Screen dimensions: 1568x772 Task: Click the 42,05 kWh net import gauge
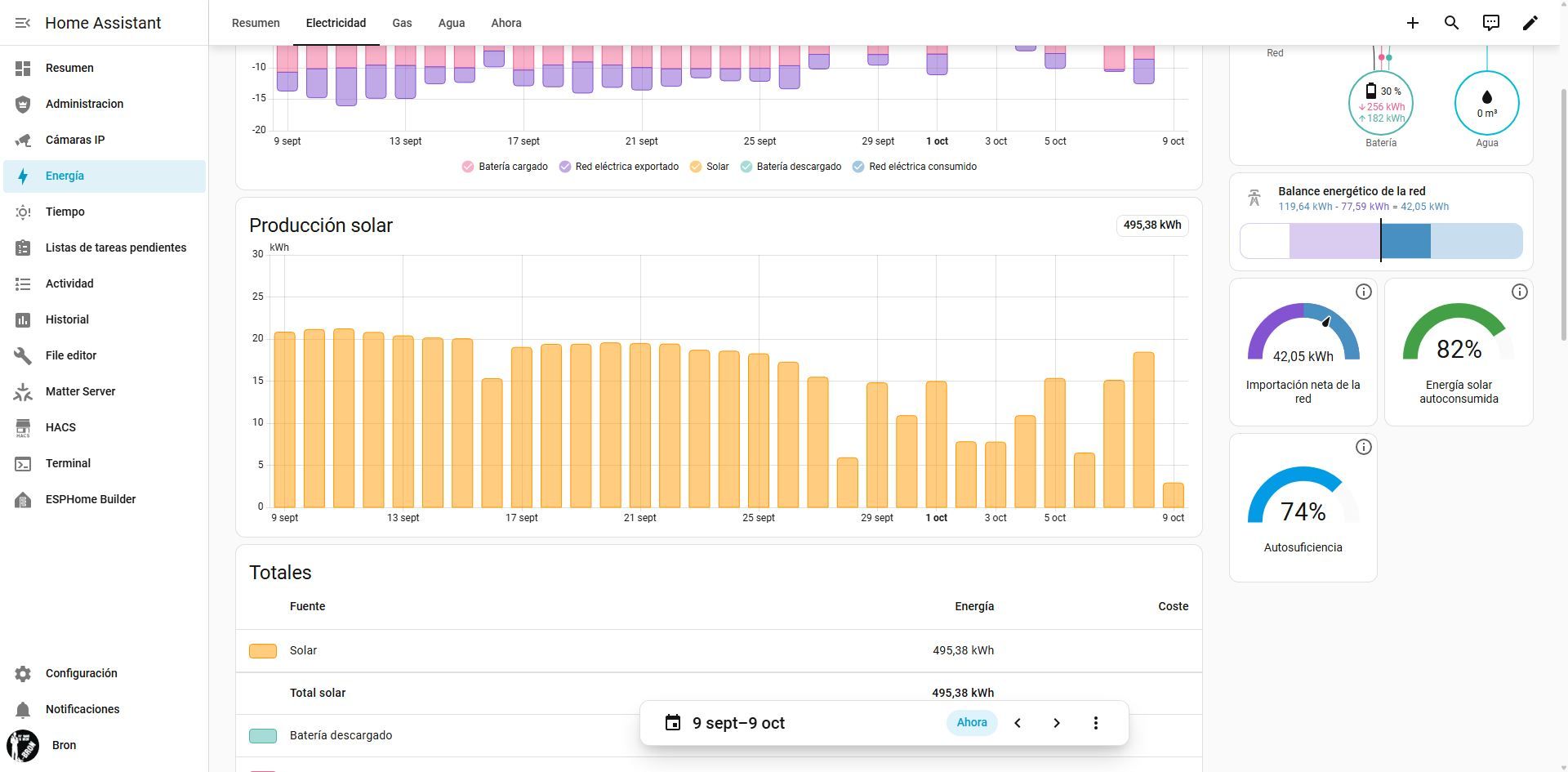click(x=1303, y=333)
